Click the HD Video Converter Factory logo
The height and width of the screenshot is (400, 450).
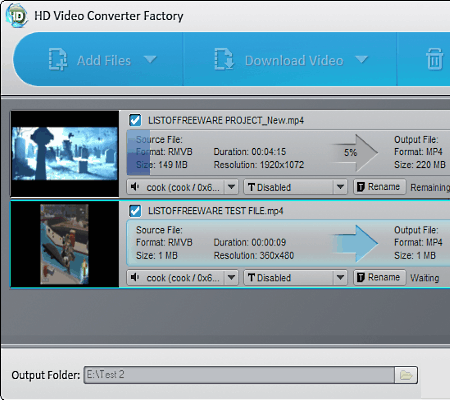(x=17, y=15)
